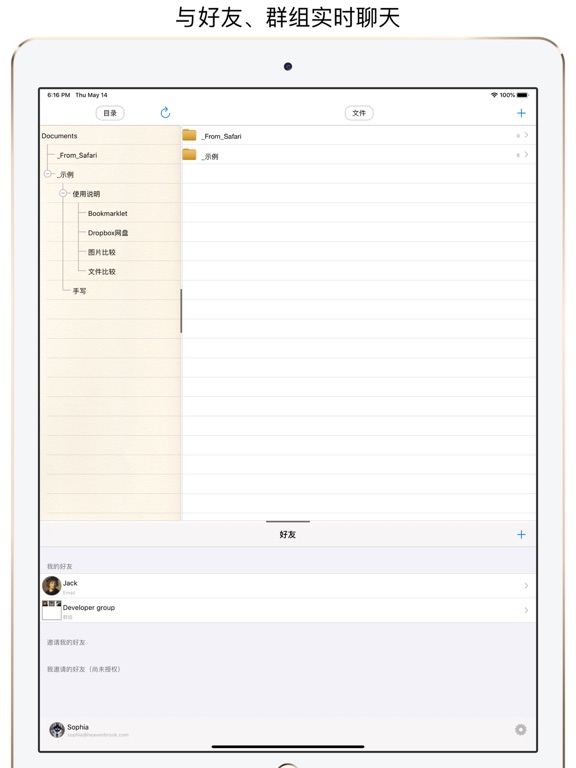Open chevron on Jack's row
576x768 pixels.
[526, 586]
